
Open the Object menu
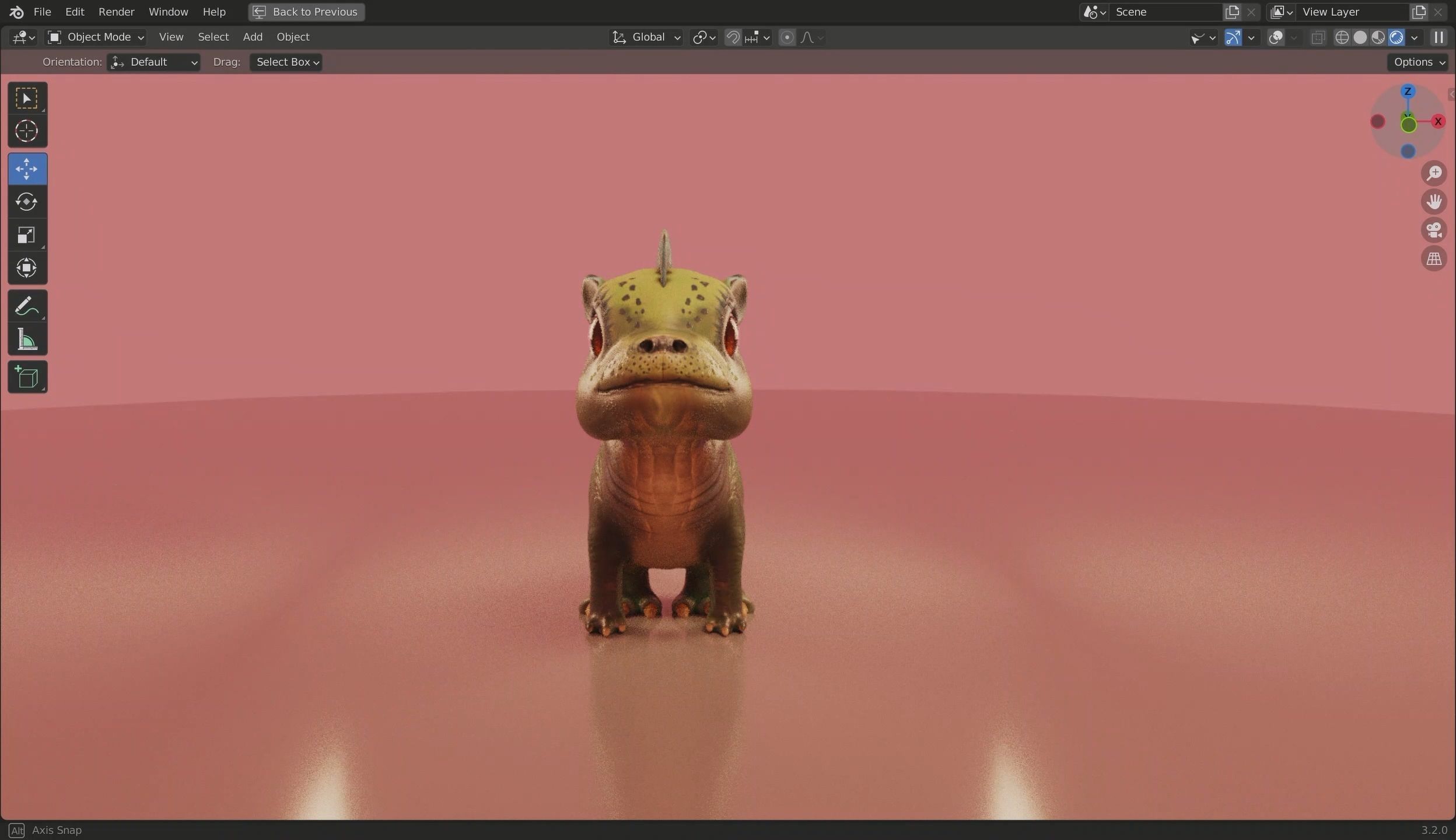(x=293, y=37)
